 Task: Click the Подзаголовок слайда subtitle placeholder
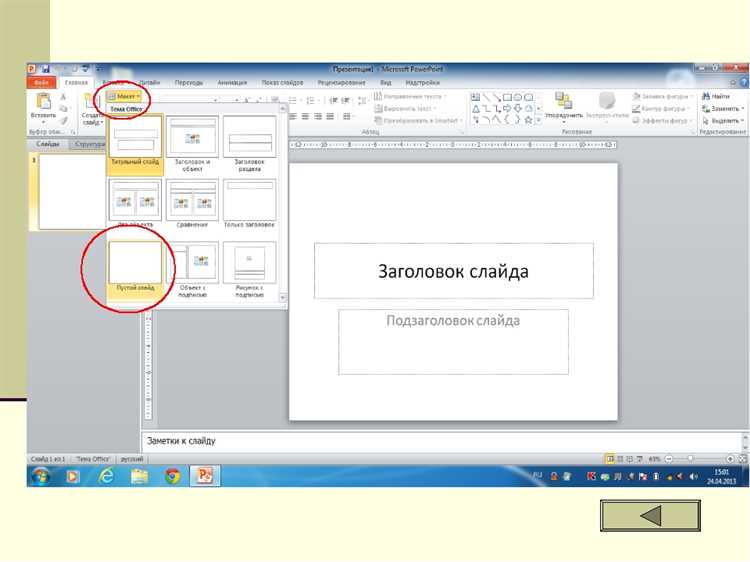(x=453, y=342)
